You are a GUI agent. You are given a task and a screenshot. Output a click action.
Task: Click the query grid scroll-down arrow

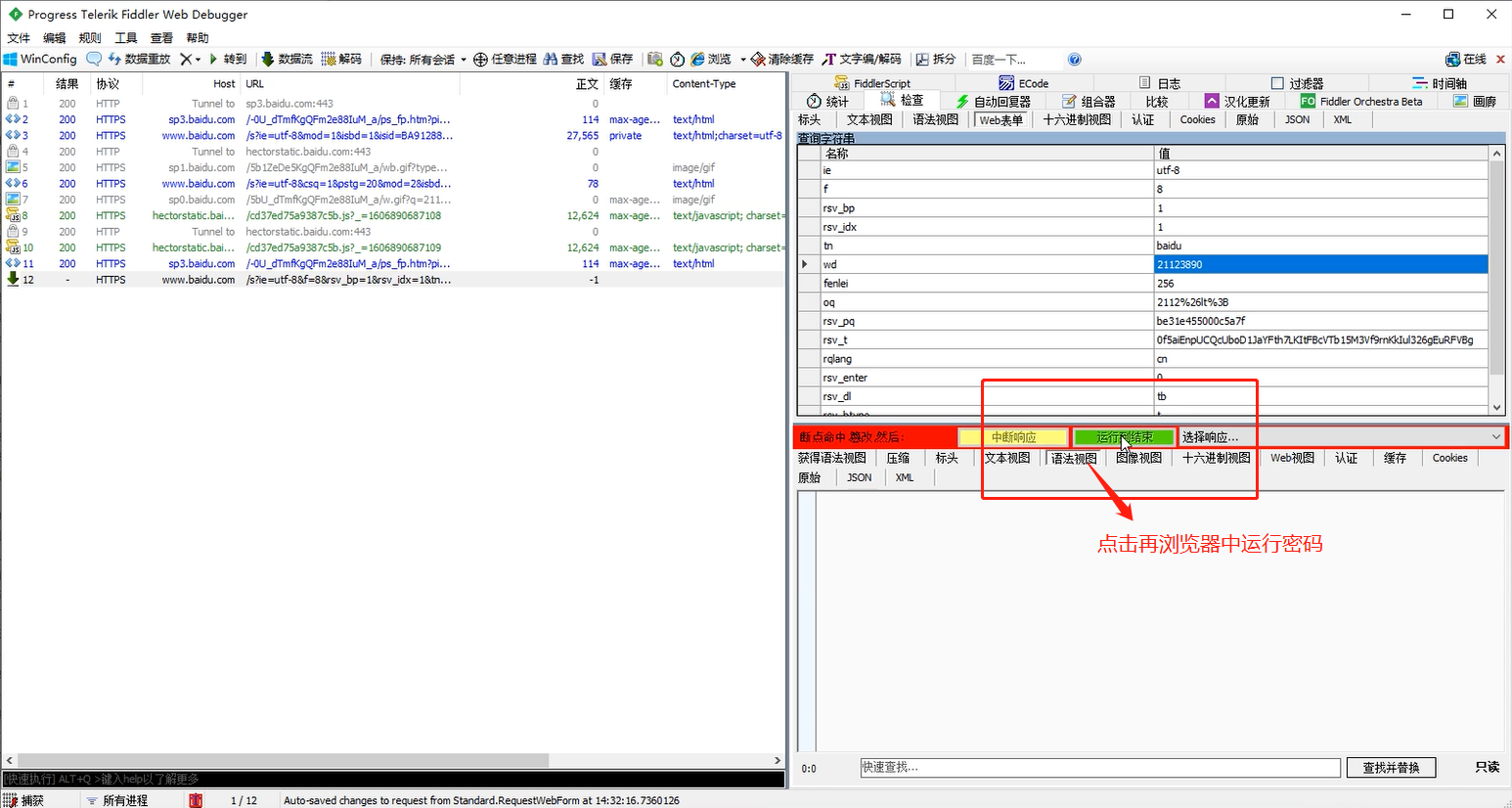(1496, 407)
